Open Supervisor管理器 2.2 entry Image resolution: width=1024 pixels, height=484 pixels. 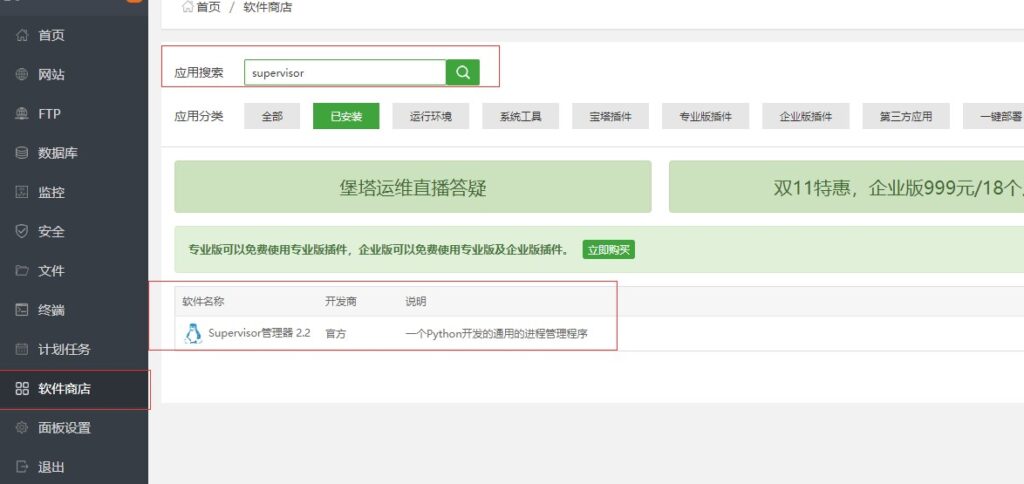[259, 333]
